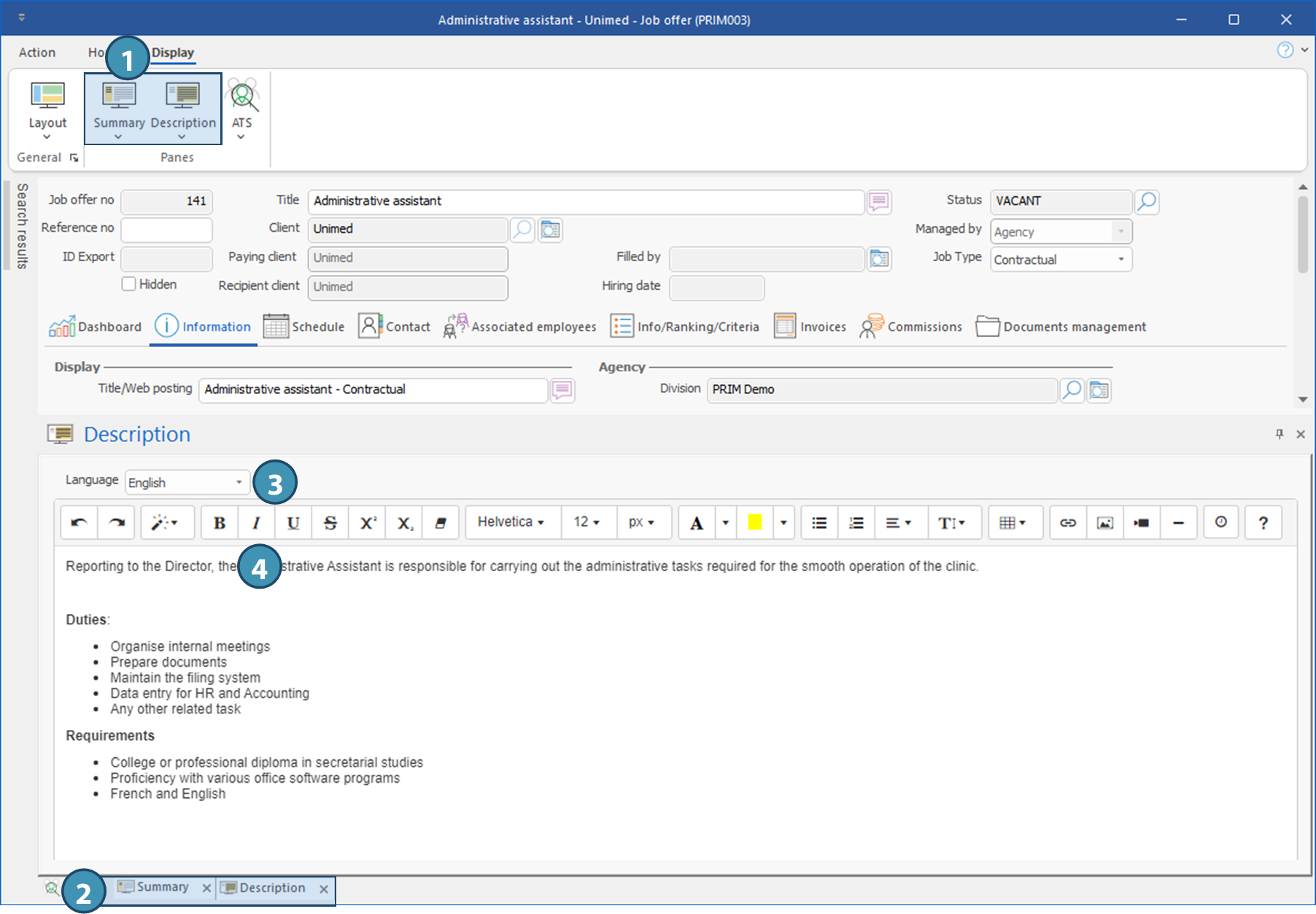The height and width of the screenshot is (914, 1316).
Task: Click the superscript formatting button
Action: point(368,523)
